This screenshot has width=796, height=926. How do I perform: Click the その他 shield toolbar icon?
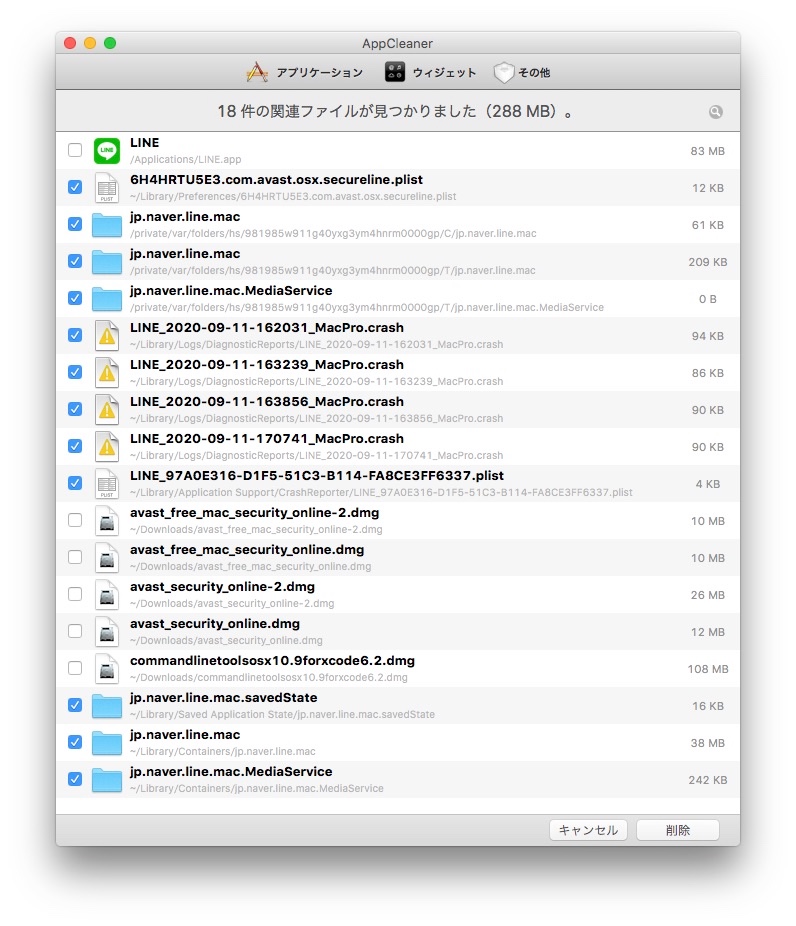[504, 73]
